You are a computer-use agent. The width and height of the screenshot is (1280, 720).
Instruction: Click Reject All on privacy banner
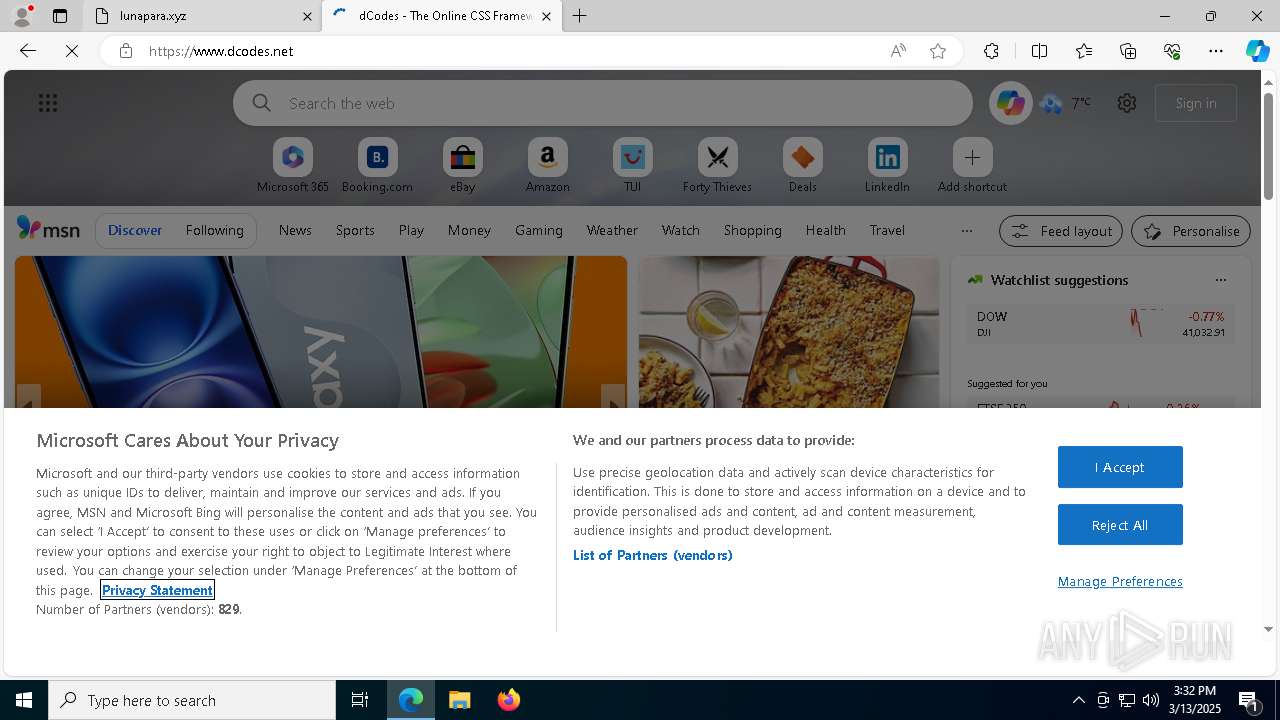(1120, 525)
